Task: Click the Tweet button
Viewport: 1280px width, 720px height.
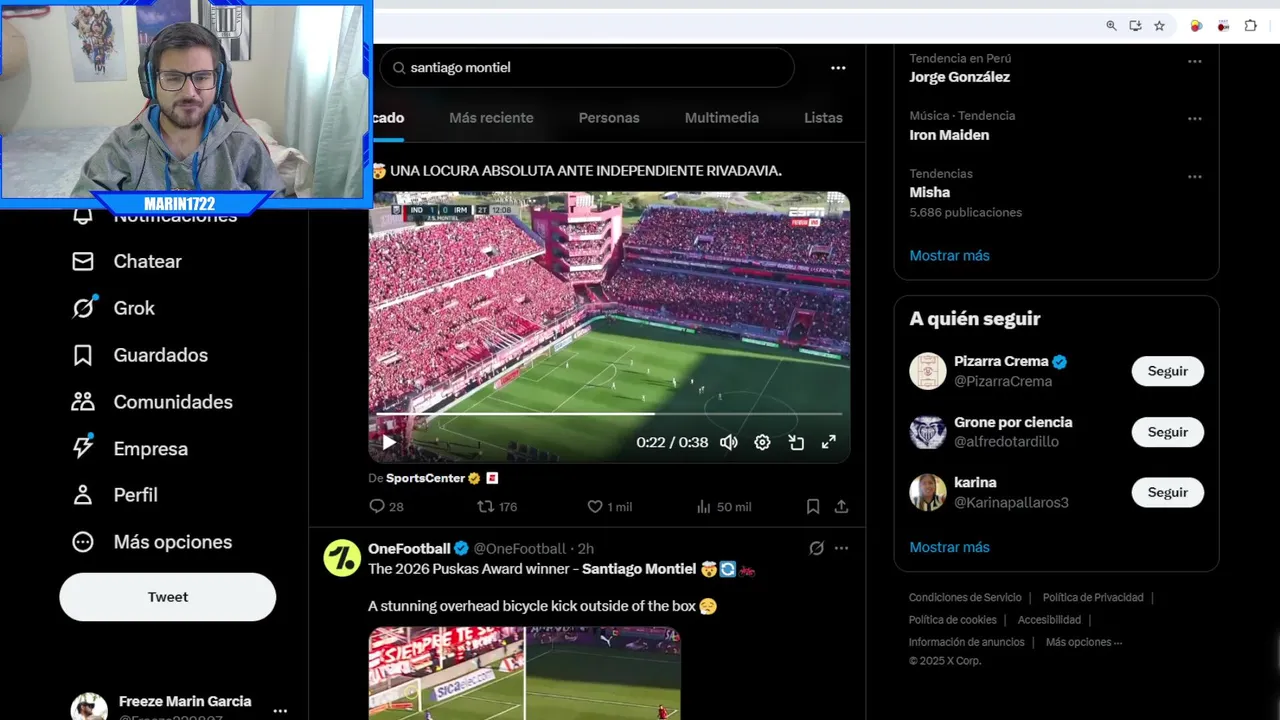Action: coord(168,597)
